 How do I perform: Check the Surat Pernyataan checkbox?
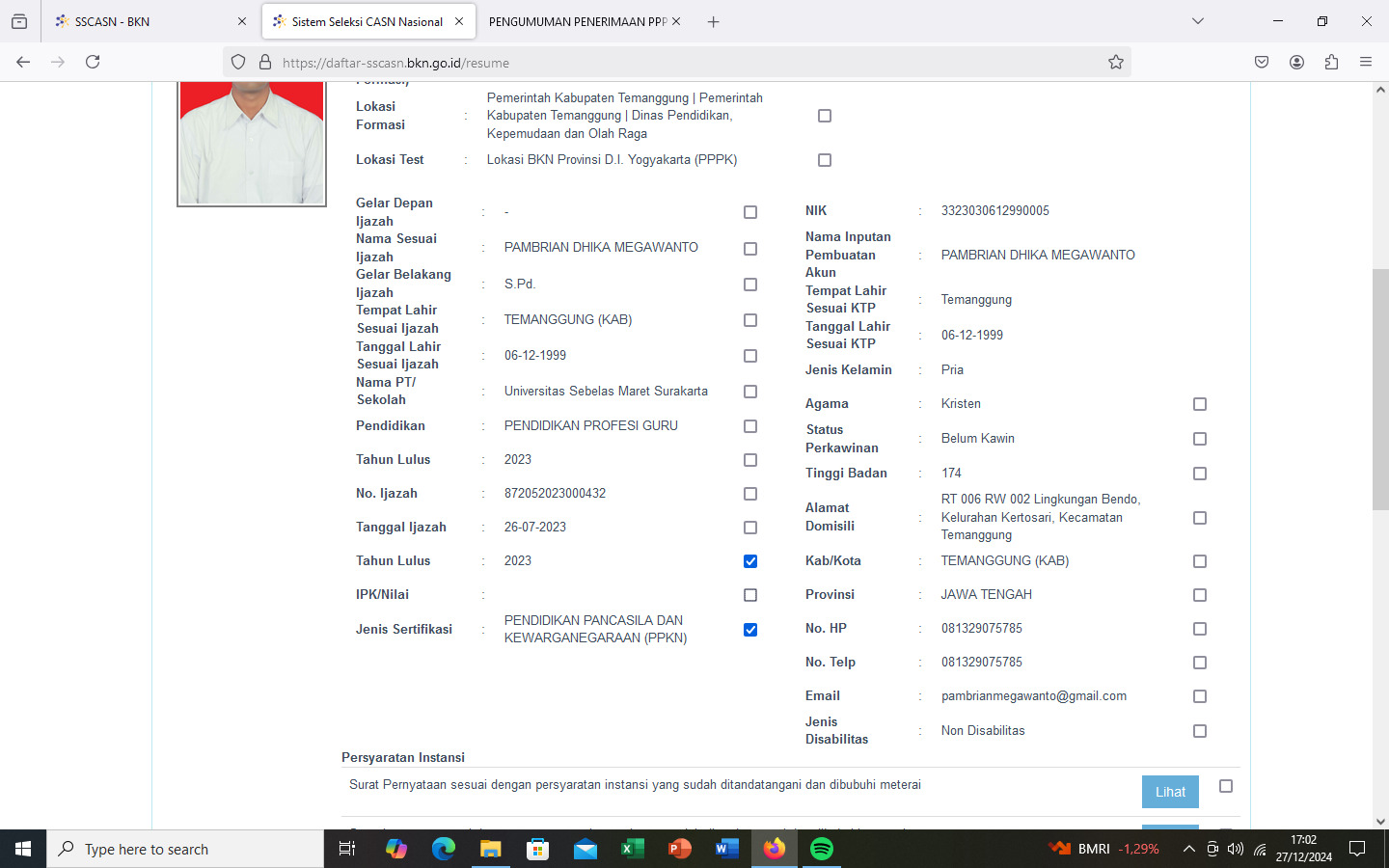click(1226, 787)
